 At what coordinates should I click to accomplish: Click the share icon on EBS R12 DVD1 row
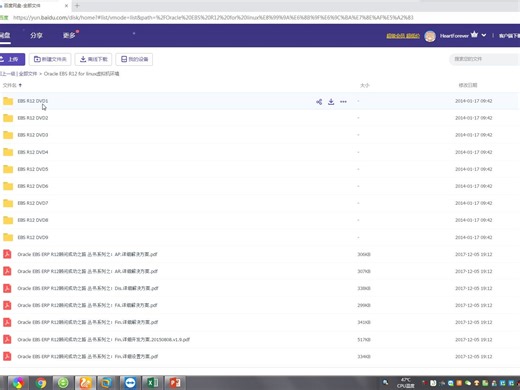pos(319,102)
